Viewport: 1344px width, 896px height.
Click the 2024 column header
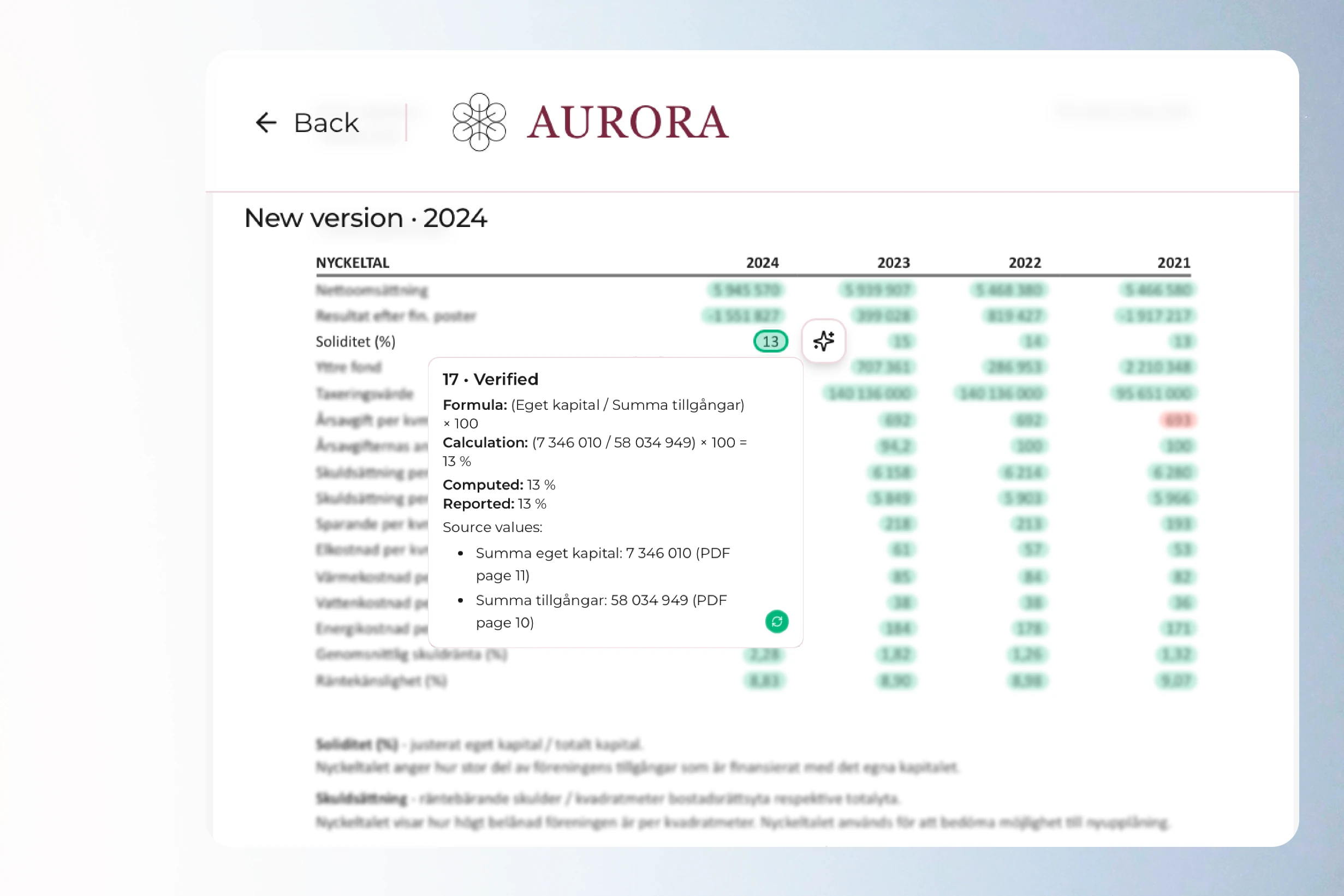point(762,263)
